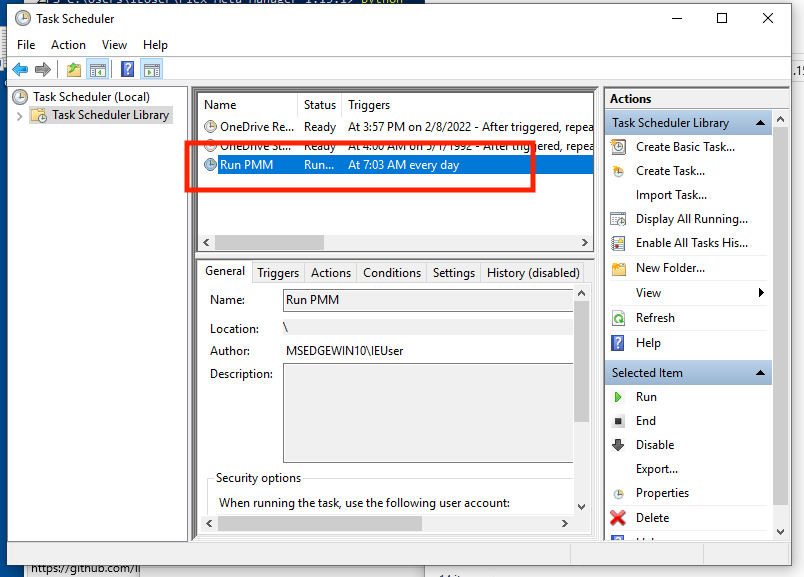This screenshot has height=577, width=804.
Task: Click Import Task... in Actions pane
Action: pos(671,195)
